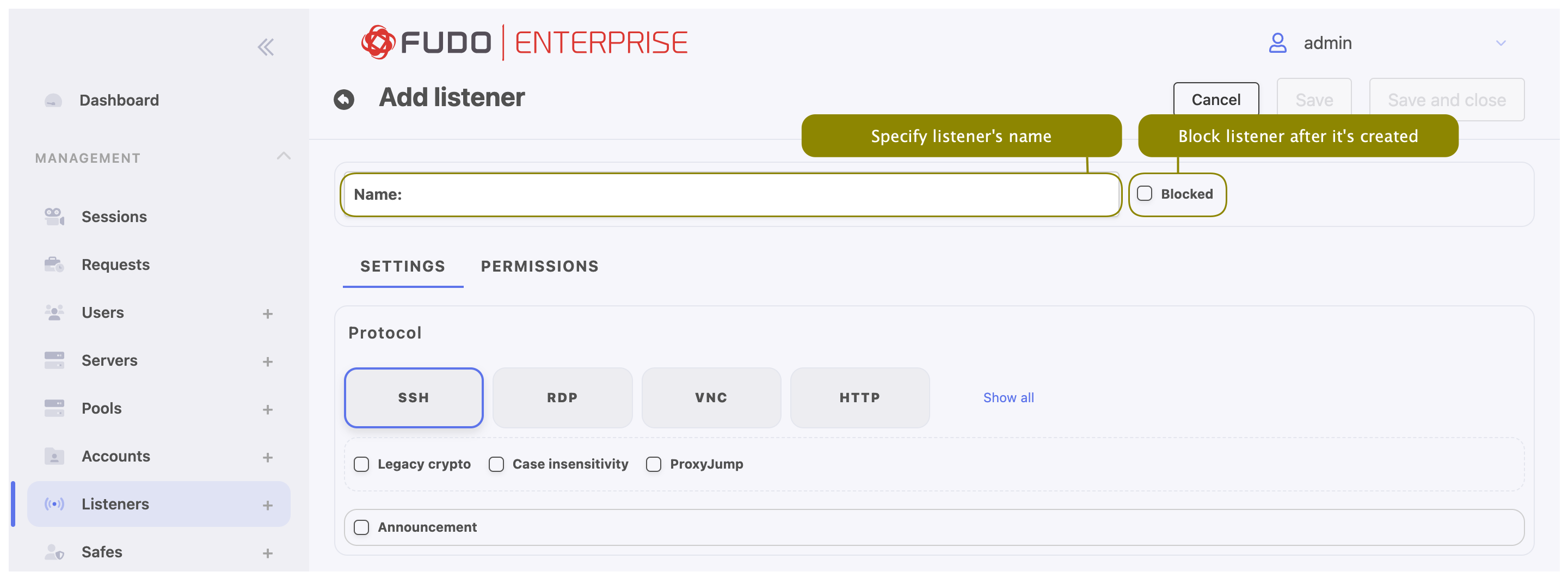Switch to the PERMISSIONS tab
Viewport: 1568px width, 584px height.
coord(539,266)
